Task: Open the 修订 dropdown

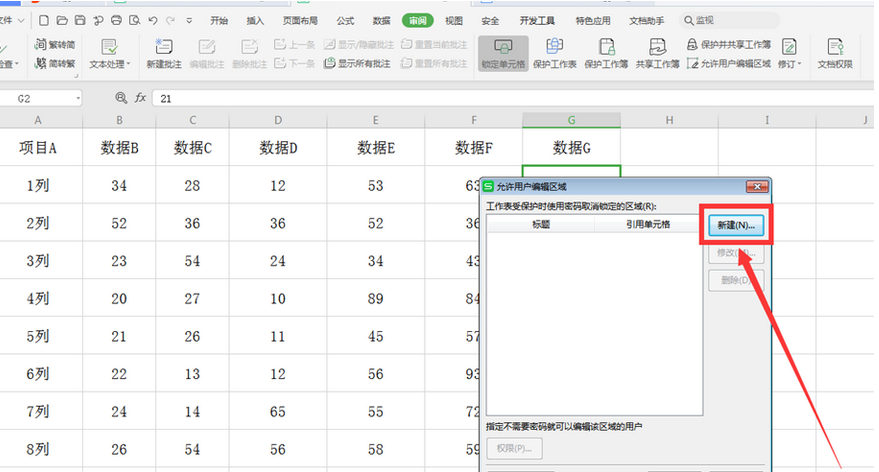Action: (789, 54)
